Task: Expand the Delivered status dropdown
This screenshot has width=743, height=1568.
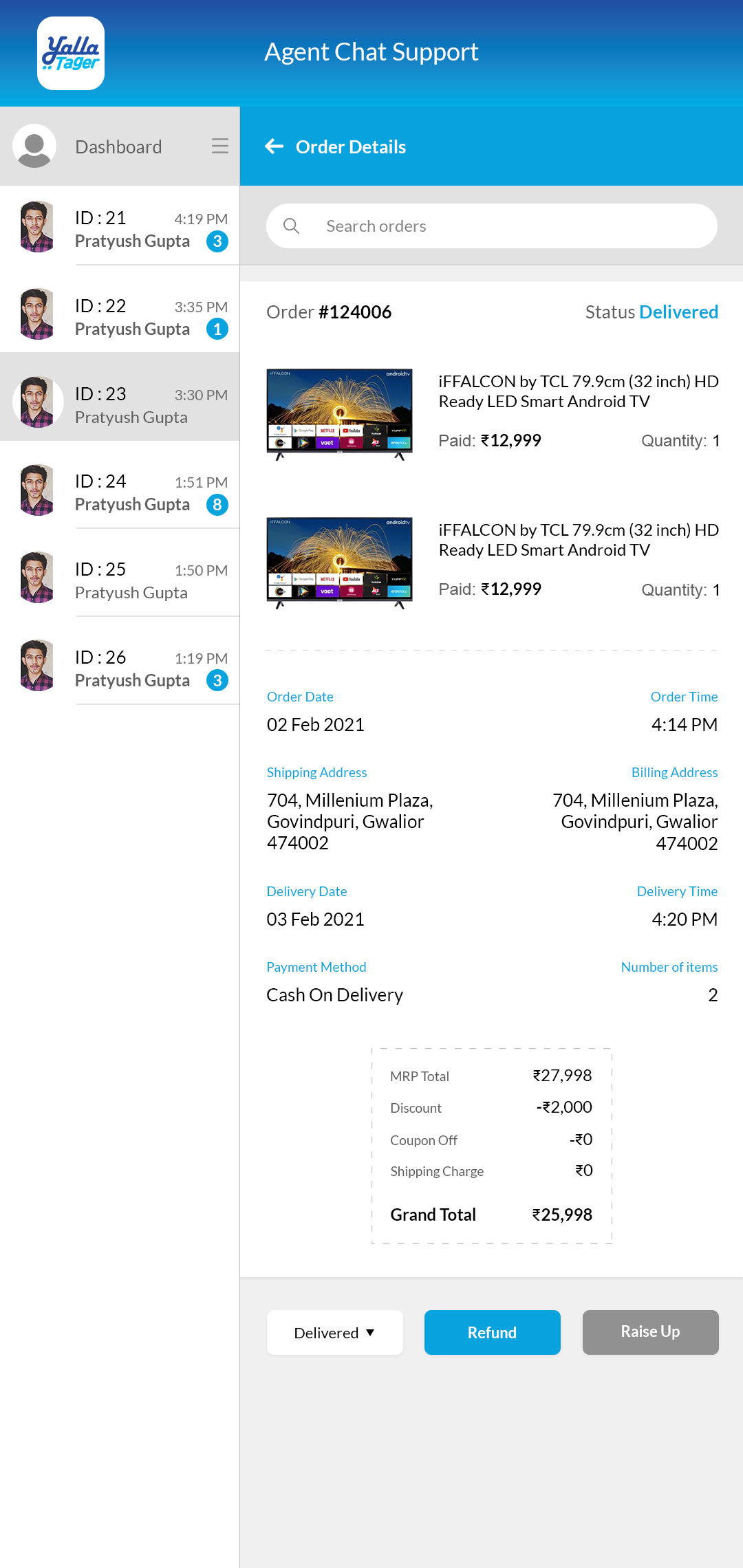Action: coord(334,1333)
